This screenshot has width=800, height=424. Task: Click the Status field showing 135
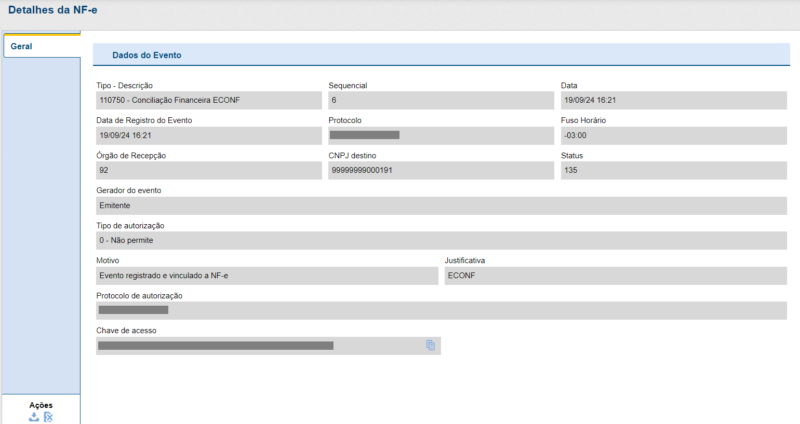click(672, 170)
